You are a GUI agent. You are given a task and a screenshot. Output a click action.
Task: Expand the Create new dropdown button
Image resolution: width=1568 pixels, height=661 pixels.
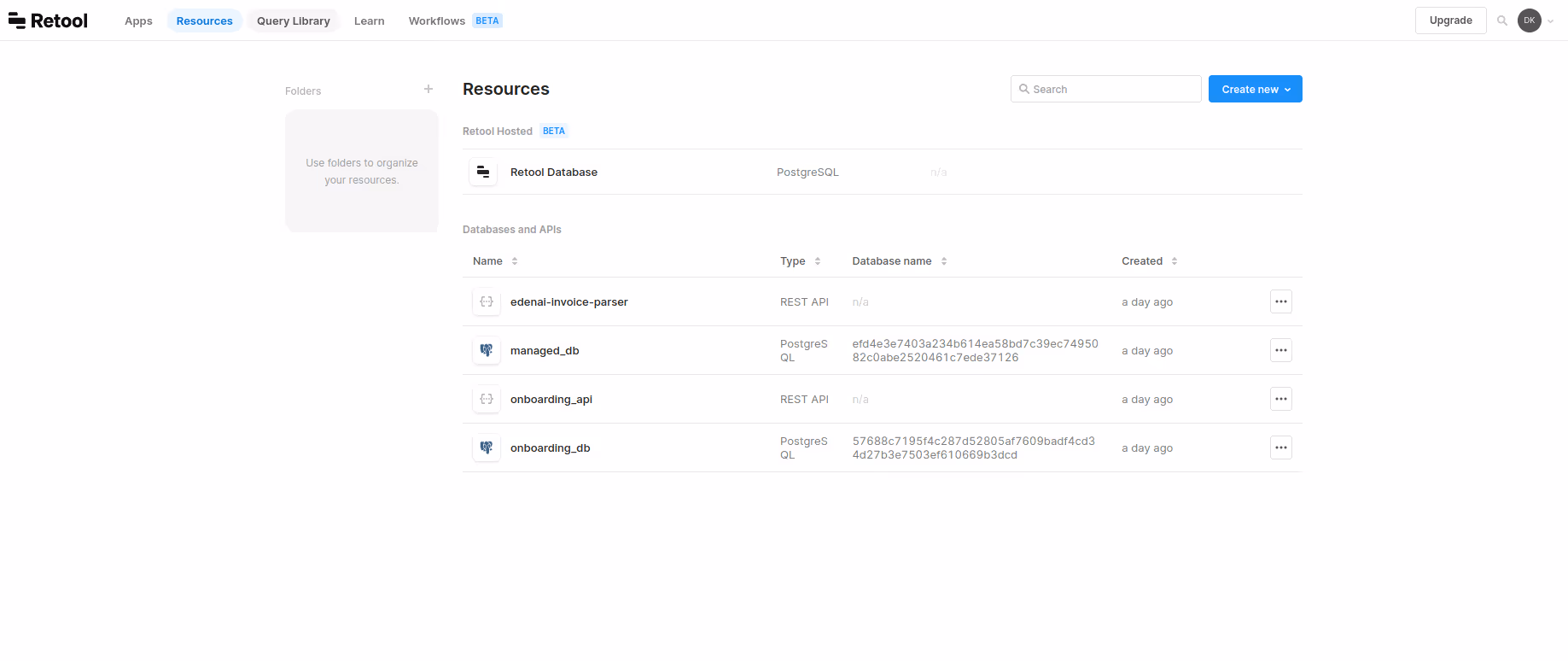(x=1256, y=89)
